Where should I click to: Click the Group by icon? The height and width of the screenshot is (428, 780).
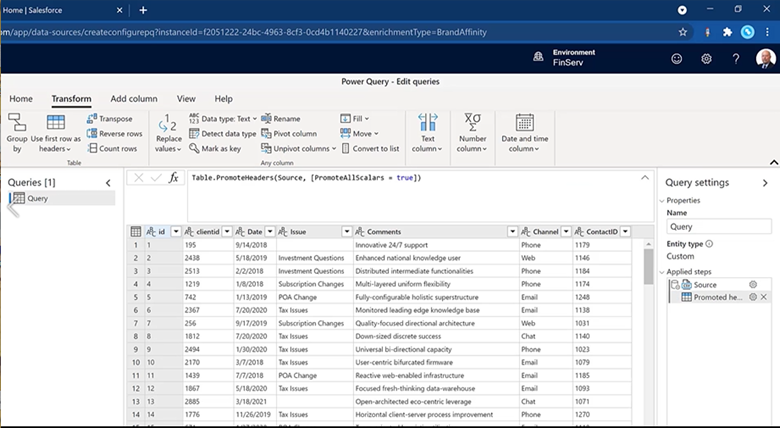(17, 122)
